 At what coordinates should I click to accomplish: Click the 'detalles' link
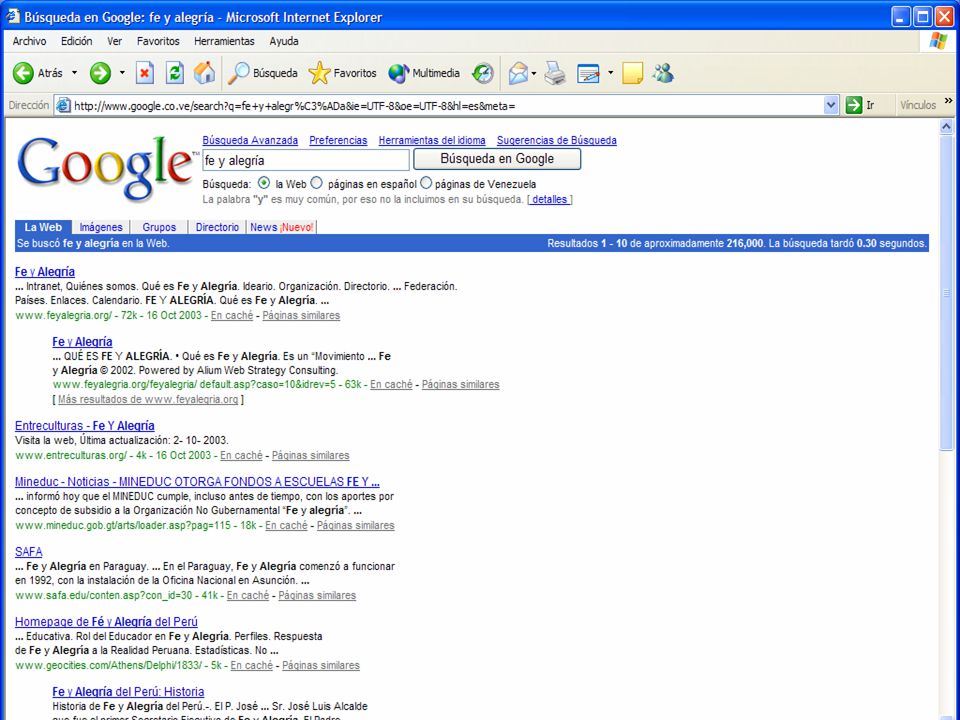click(x=550, y=199)
